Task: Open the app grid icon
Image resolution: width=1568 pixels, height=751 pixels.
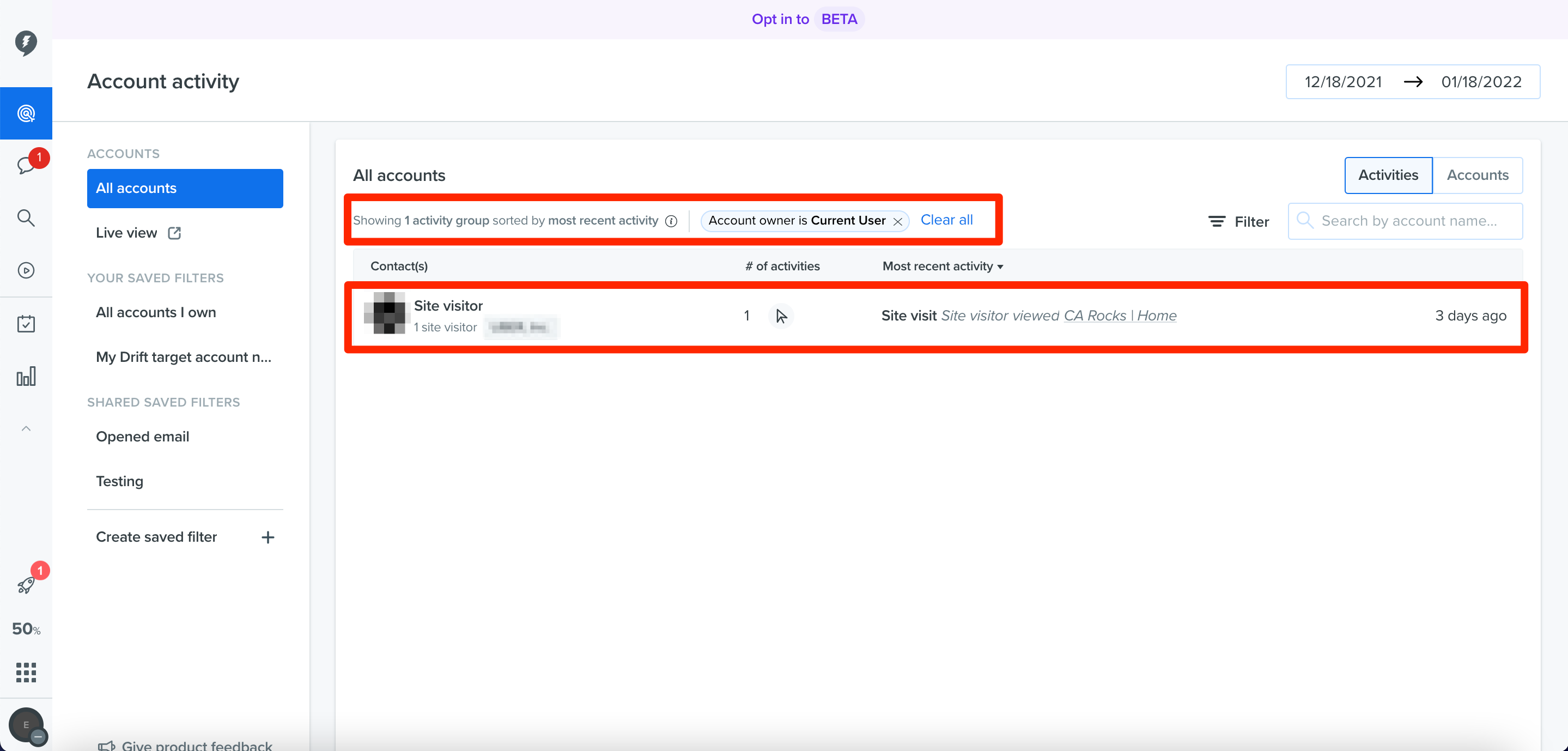Action: click(26, 673)
